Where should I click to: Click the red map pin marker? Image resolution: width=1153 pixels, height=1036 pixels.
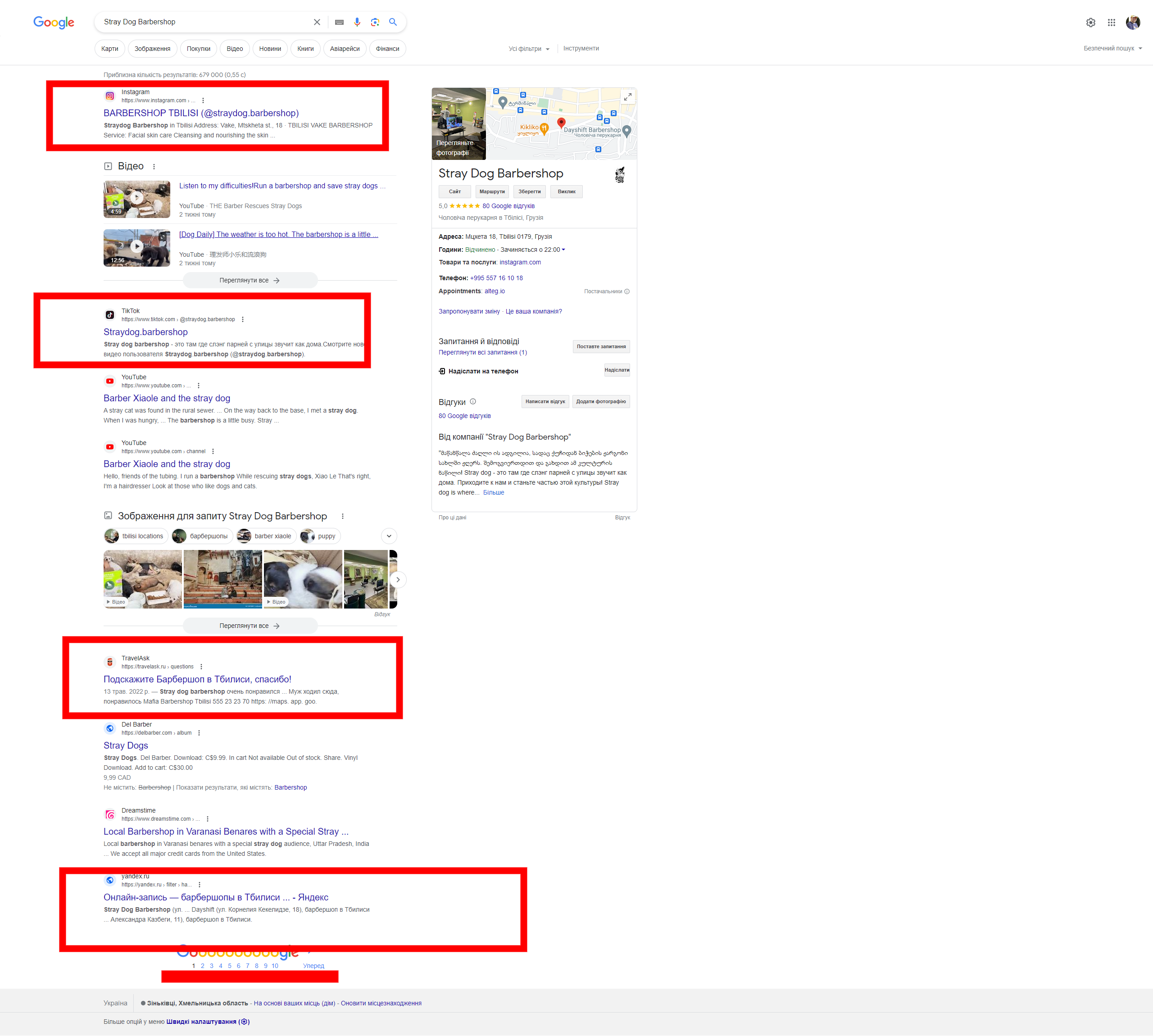click(561, 123)
